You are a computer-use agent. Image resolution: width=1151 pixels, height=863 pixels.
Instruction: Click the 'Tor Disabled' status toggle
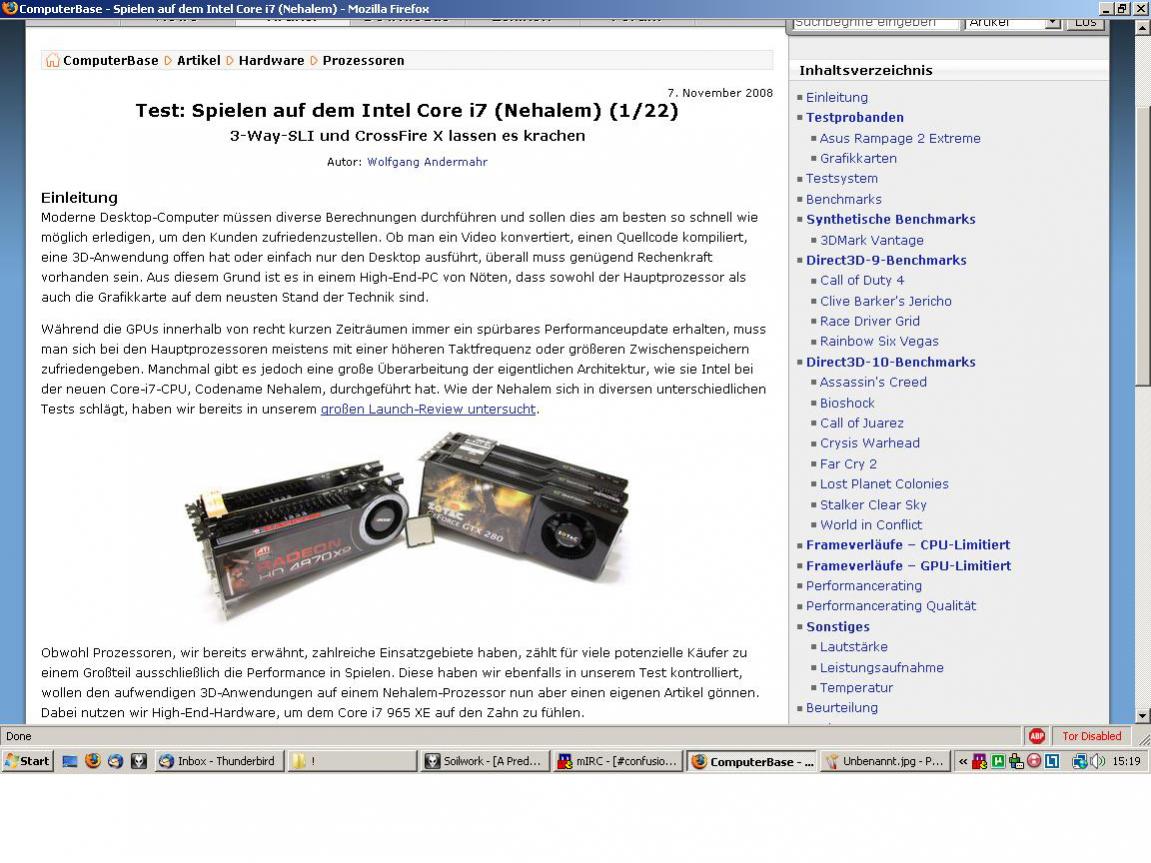(1092, 736)
